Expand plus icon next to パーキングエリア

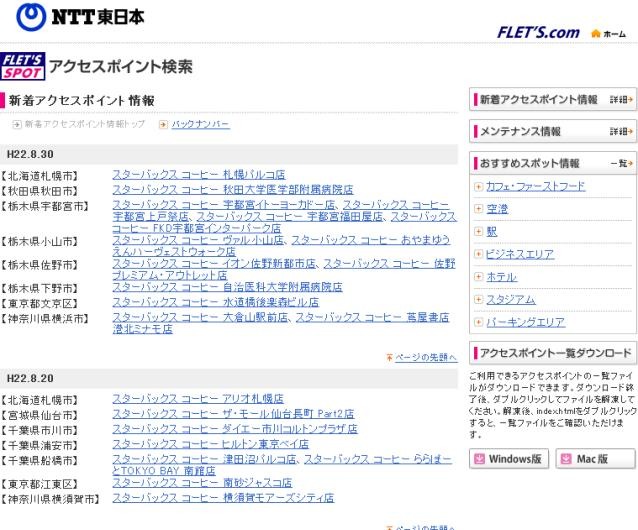(478, 323)
